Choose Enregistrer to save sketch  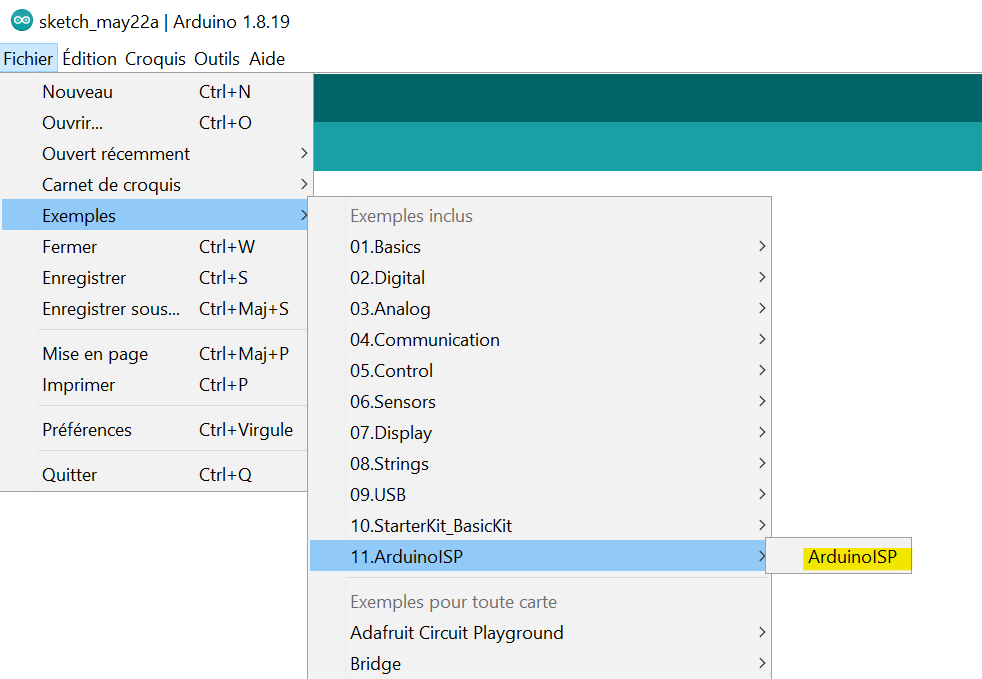(155, 277)
